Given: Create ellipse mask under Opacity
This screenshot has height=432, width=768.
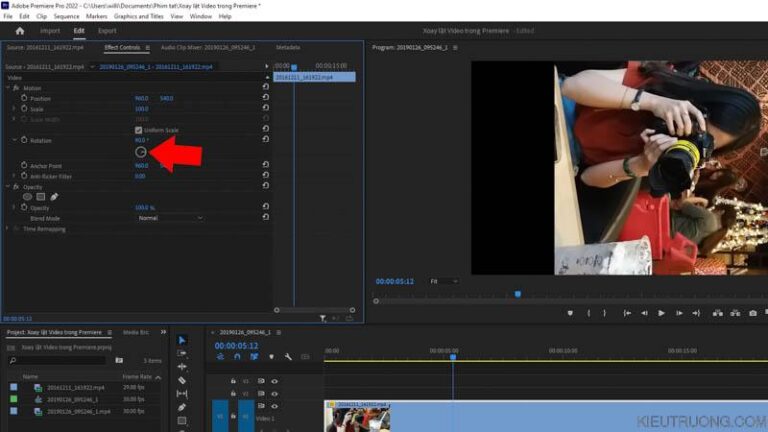Looking at the screenshot, I should pyautogui.click(x=27, y=197).
